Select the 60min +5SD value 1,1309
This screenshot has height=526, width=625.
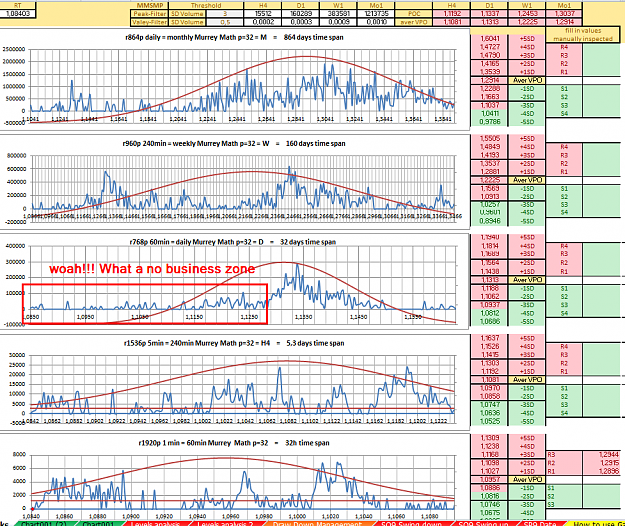(489, 438)
